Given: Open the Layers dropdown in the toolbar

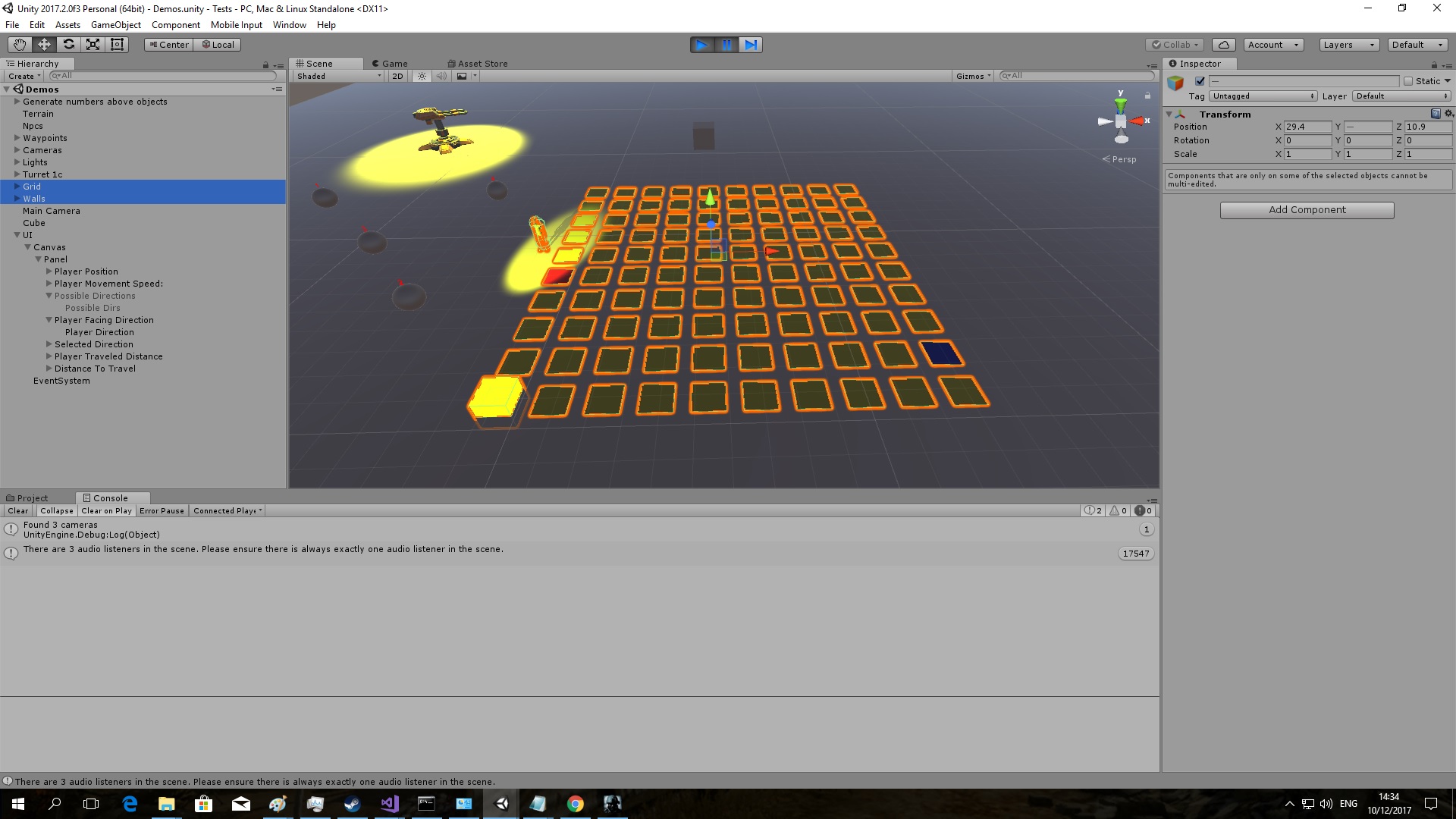Looking at the screenshot, I should (1348, 45).
